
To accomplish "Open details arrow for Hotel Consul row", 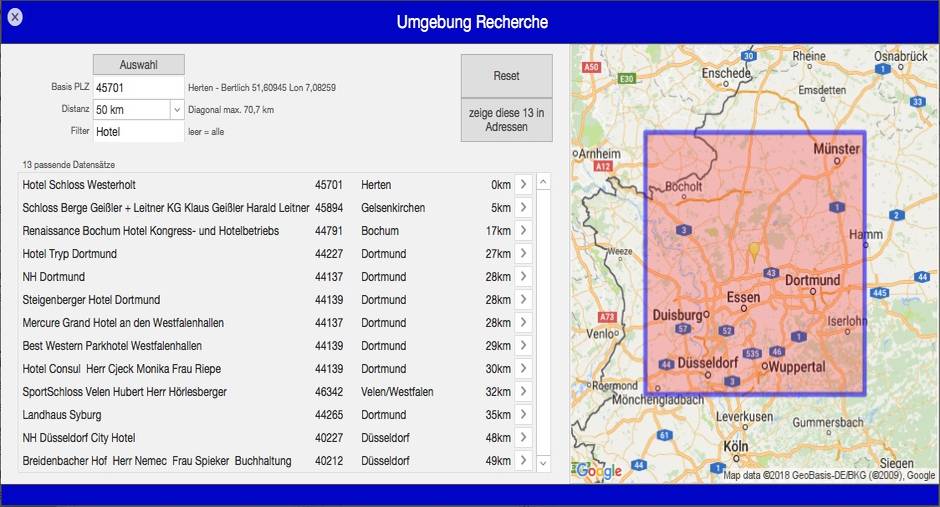I will coord(523,369).
